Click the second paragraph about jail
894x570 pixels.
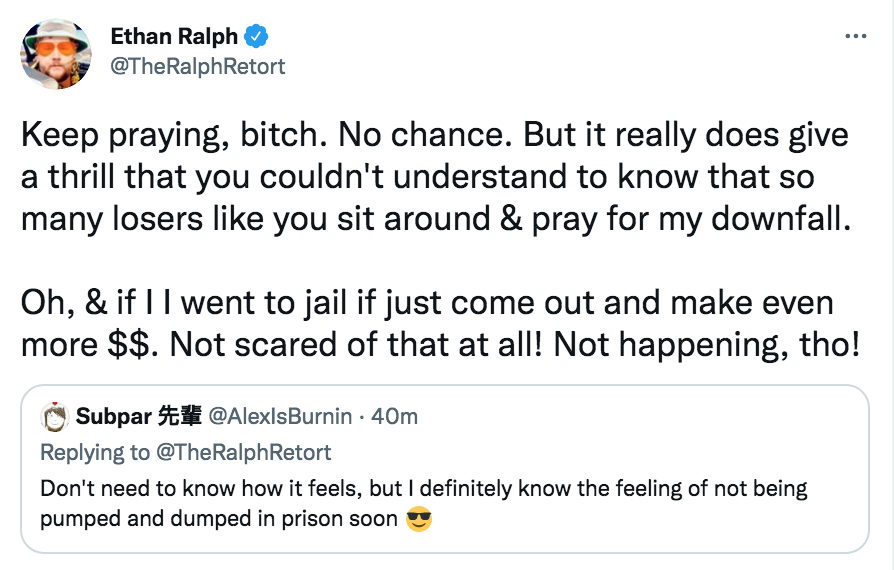click(440, 323)
